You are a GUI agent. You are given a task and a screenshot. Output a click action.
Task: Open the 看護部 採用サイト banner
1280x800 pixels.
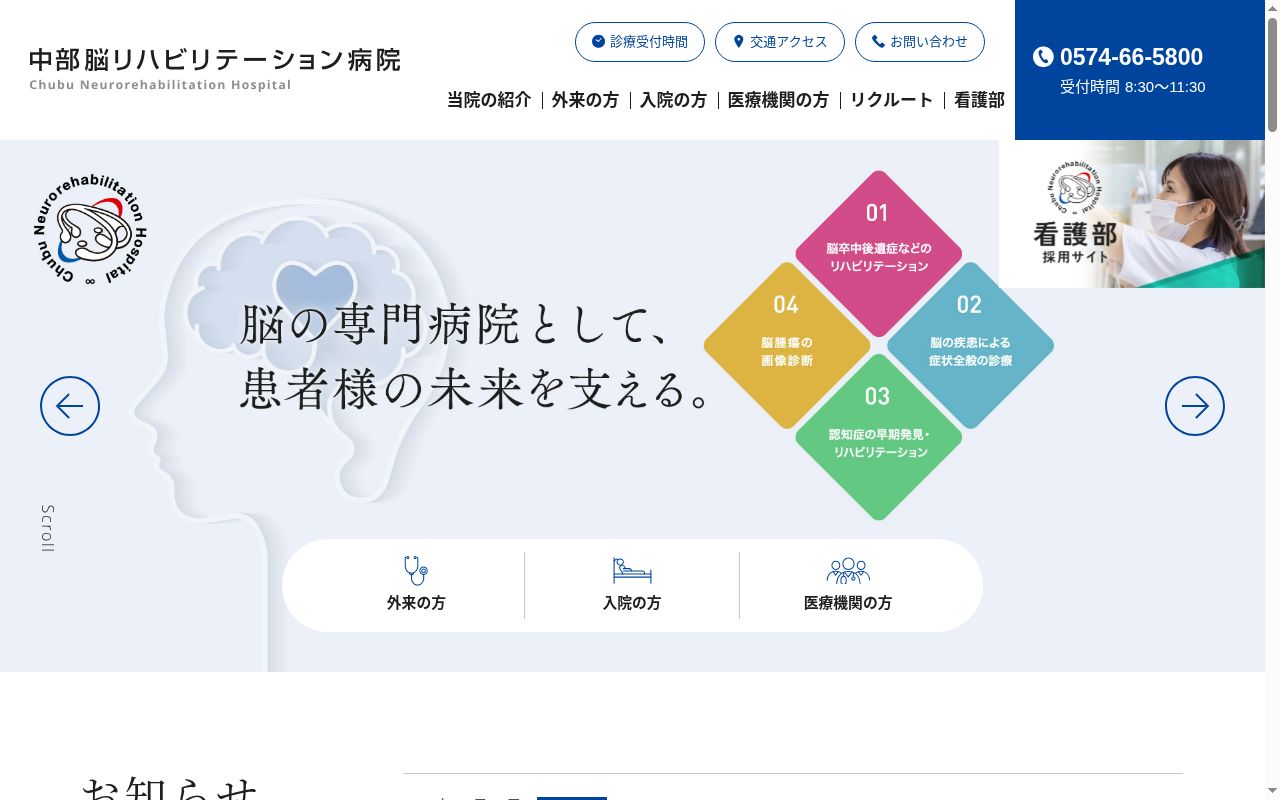pyautogui.click(x=1132, y=214)
